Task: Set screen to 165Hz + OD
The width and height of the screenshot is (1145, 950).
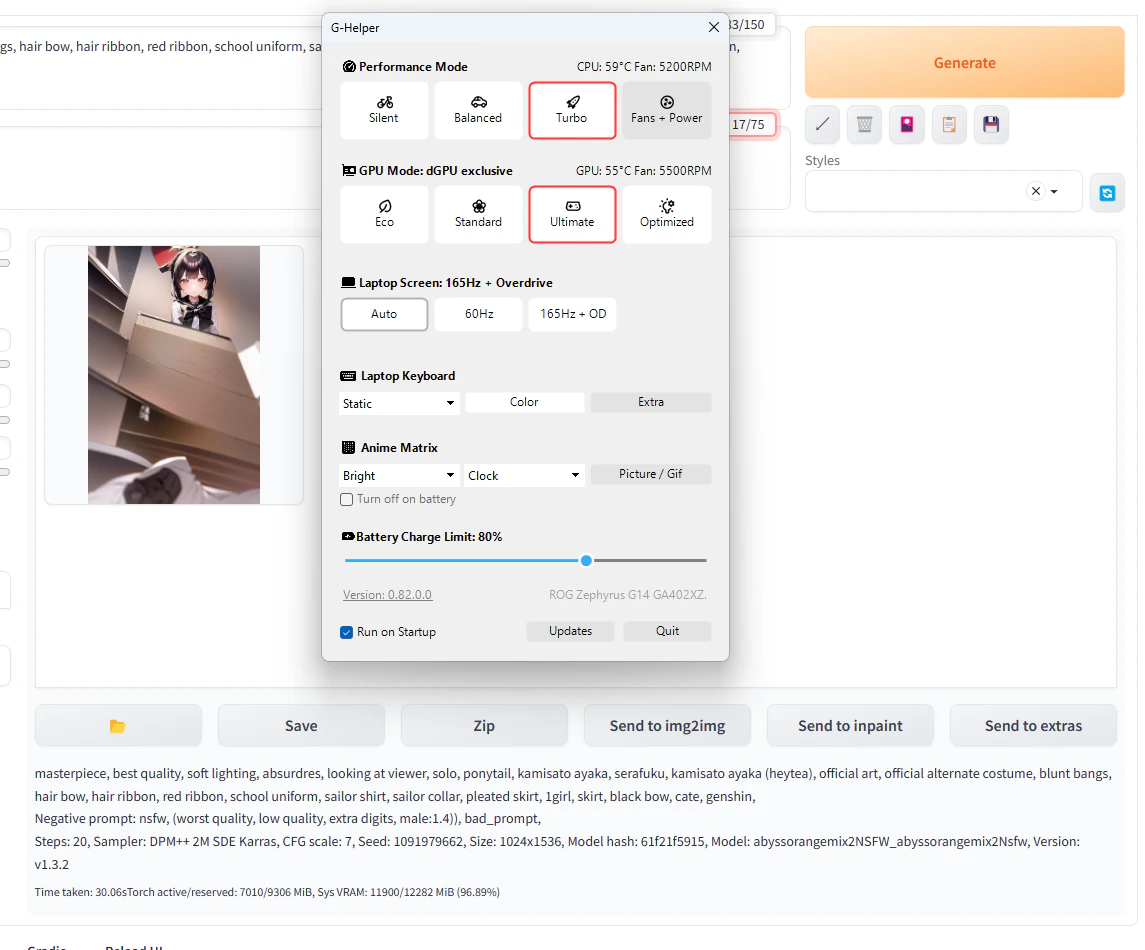Action: pyautogui.click(x=572, y=314)
